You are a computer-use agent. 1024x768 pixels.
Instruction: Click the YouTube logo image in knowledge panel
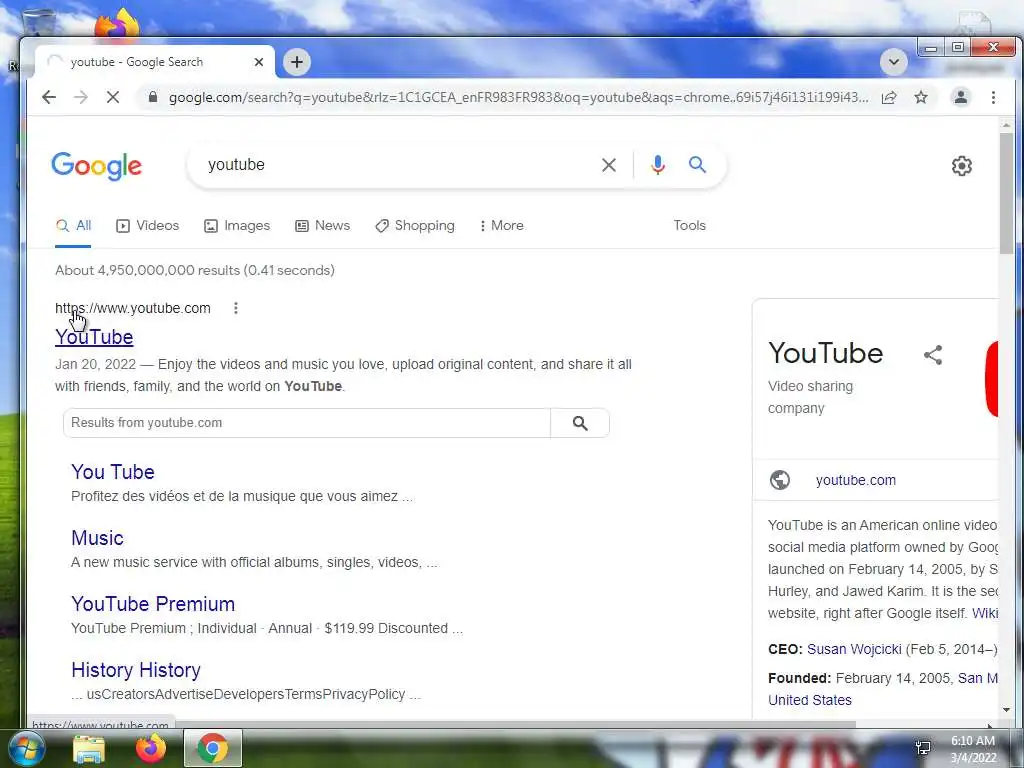coord(991,379)
